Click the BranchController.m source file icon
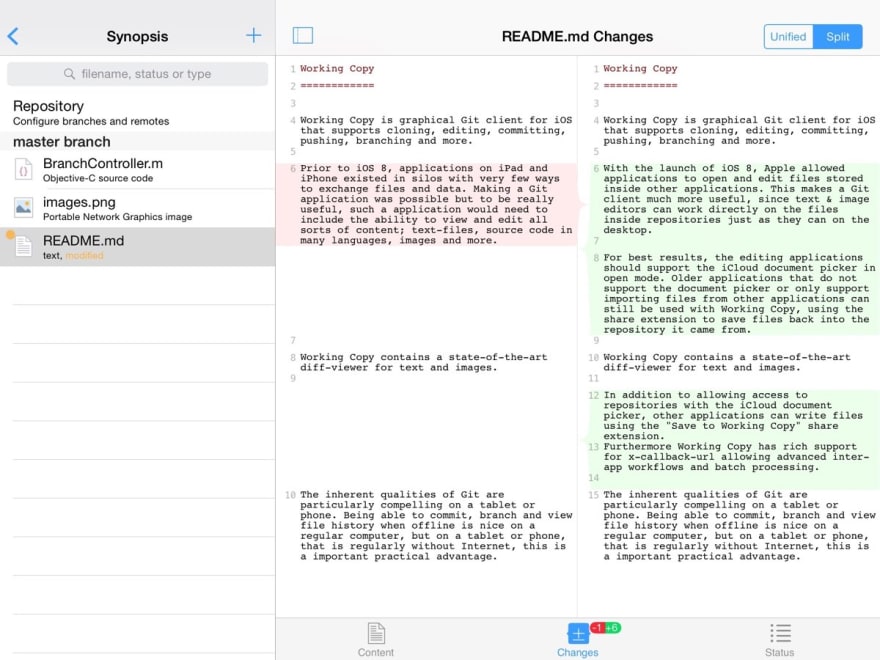The image size is (880, 660). (x=24, y=170)
